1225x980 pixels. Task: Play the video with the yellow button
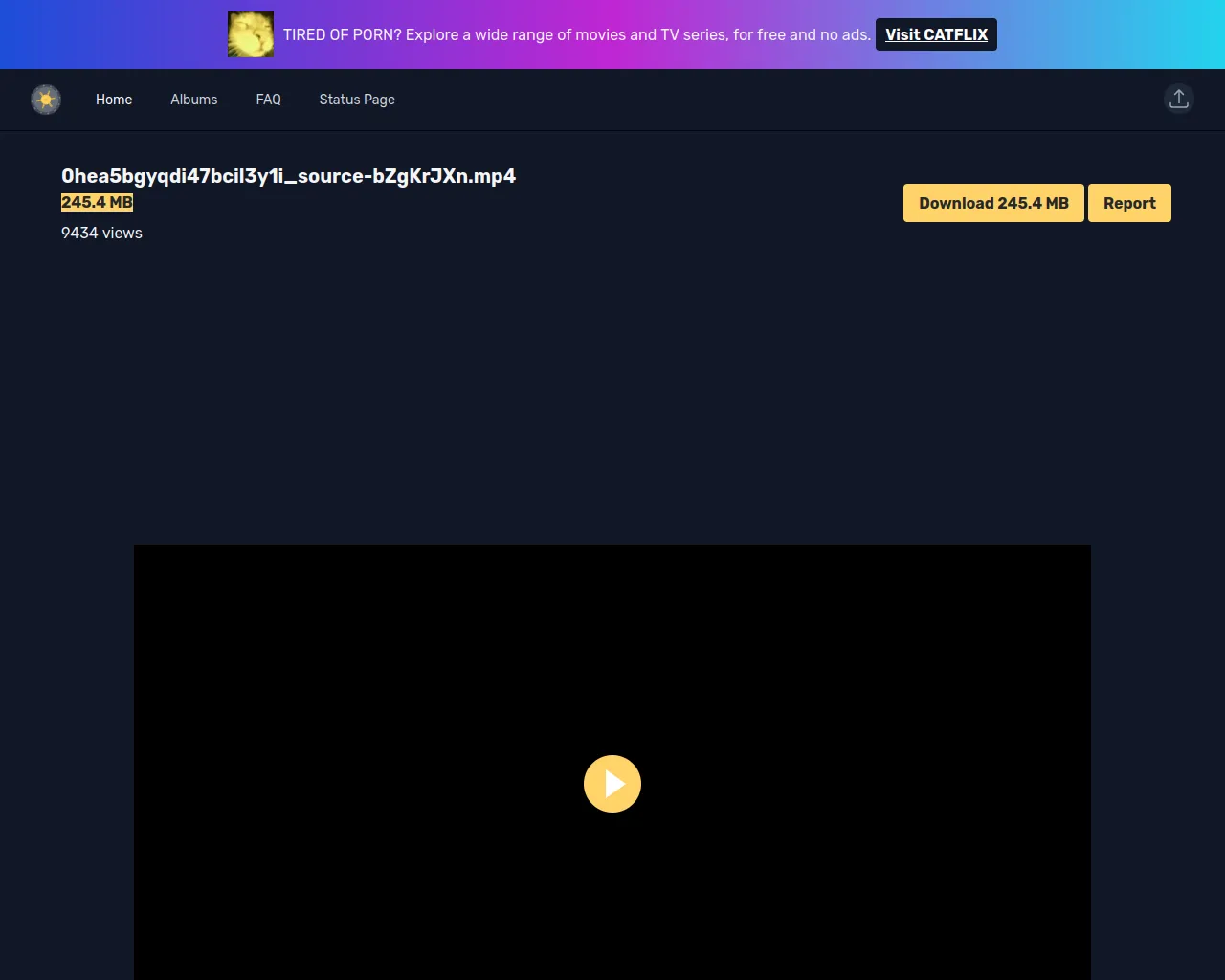point(612,784)
